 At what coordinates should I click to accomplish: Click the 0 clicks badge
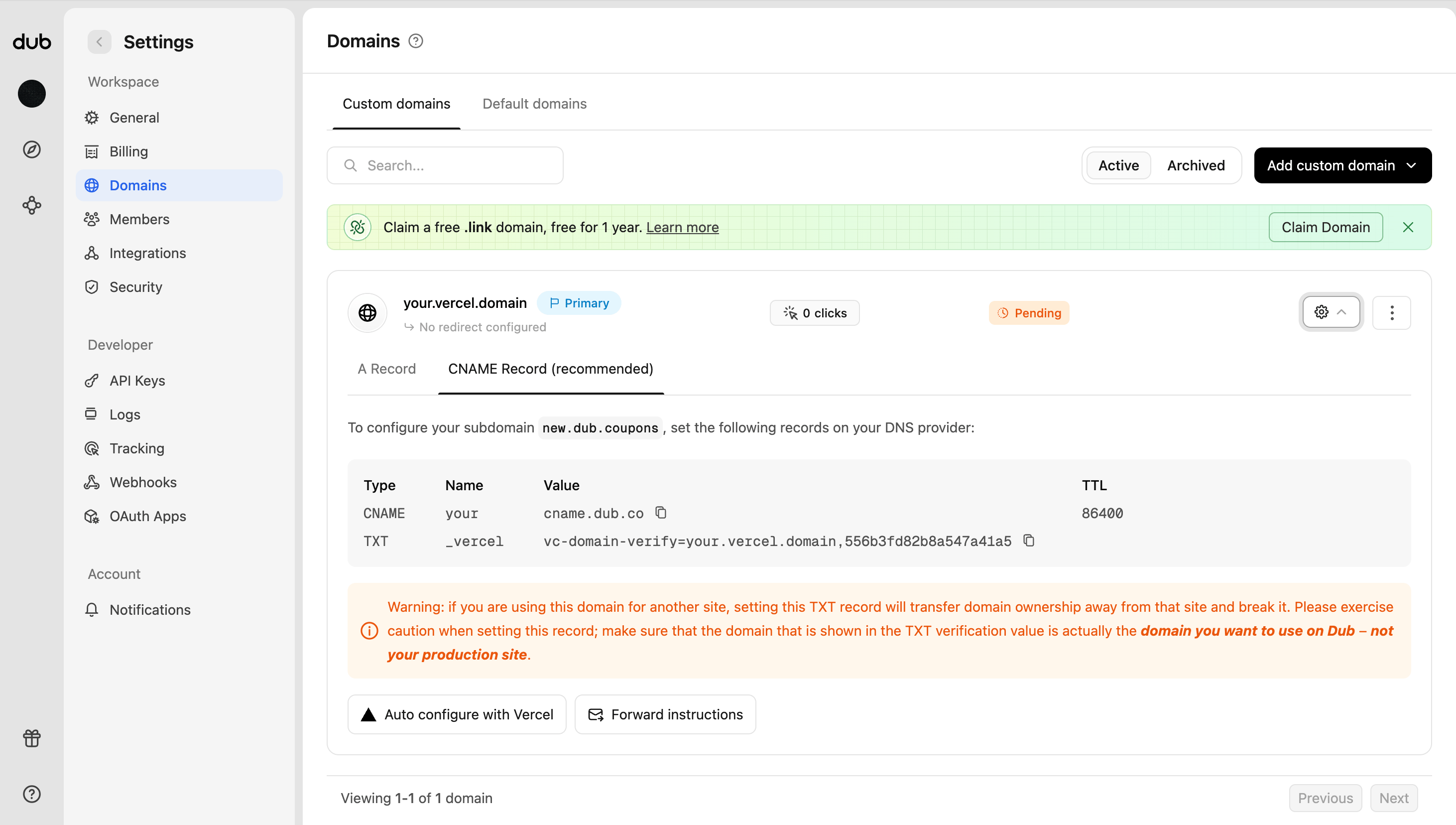pyautogui.click(x=815, y=313)
